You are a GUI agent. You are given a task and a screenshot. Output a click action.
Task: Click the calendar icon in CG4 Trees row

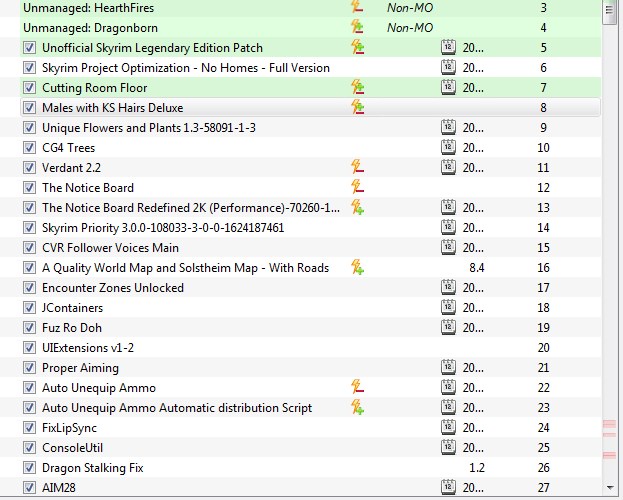(448, 147)
